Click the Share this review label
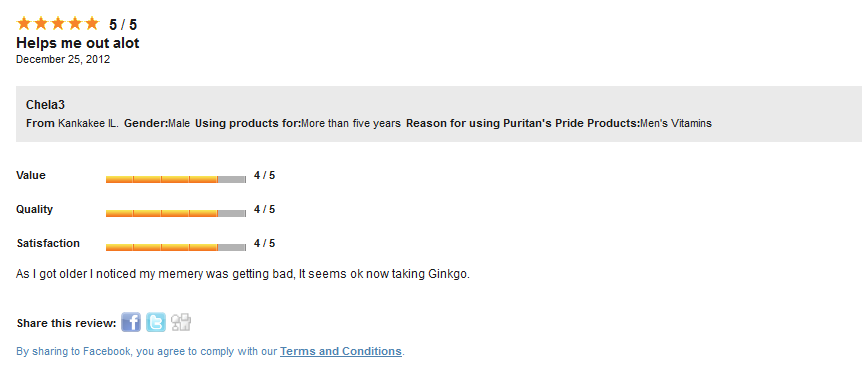This screenshot has height=380, width=862. [x=67, y=323]
